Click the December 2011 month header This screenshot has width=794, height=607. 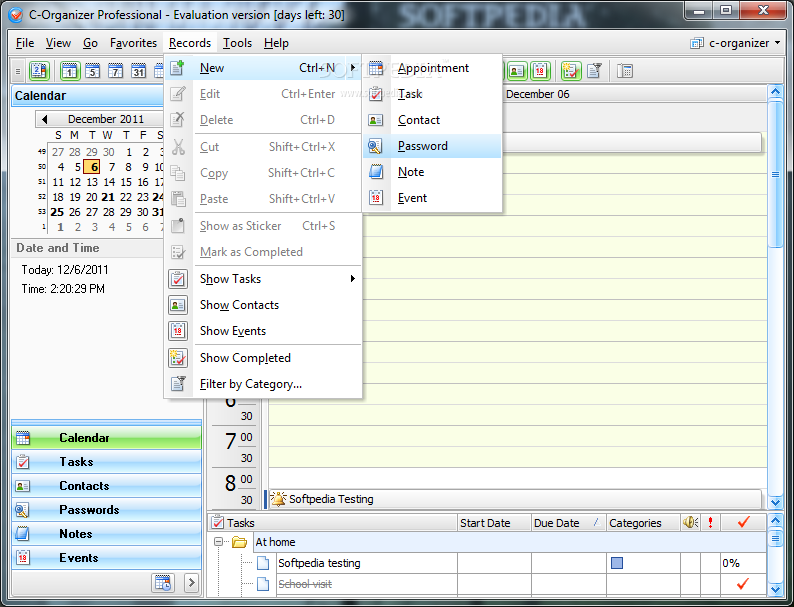click(x=106, y=119)
